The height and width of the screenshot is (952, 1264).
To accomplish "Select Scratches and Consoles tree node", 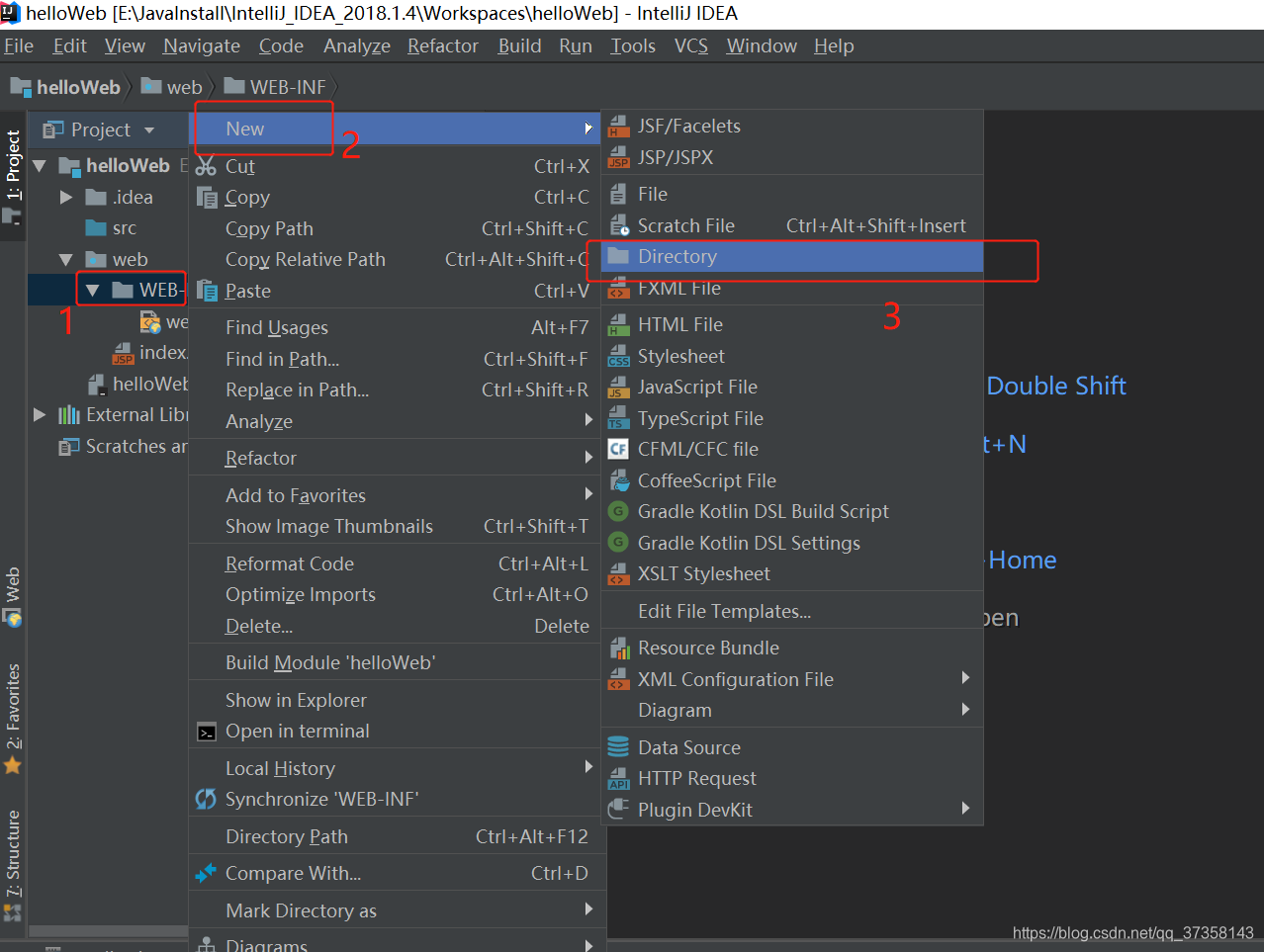I will tap(123, 447).
